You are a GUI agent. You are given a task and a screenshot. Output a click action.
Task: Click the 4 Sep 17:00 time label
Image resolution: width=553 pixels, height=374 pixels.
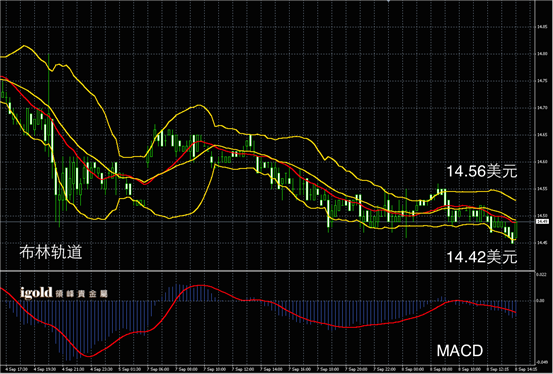pyautogui.click(x=17, y=369)
